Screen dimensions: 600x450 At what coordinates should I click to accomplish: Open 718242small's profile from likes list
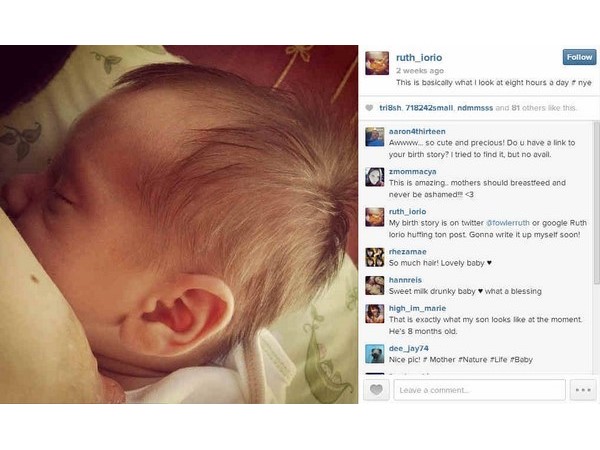coord(429,108)
